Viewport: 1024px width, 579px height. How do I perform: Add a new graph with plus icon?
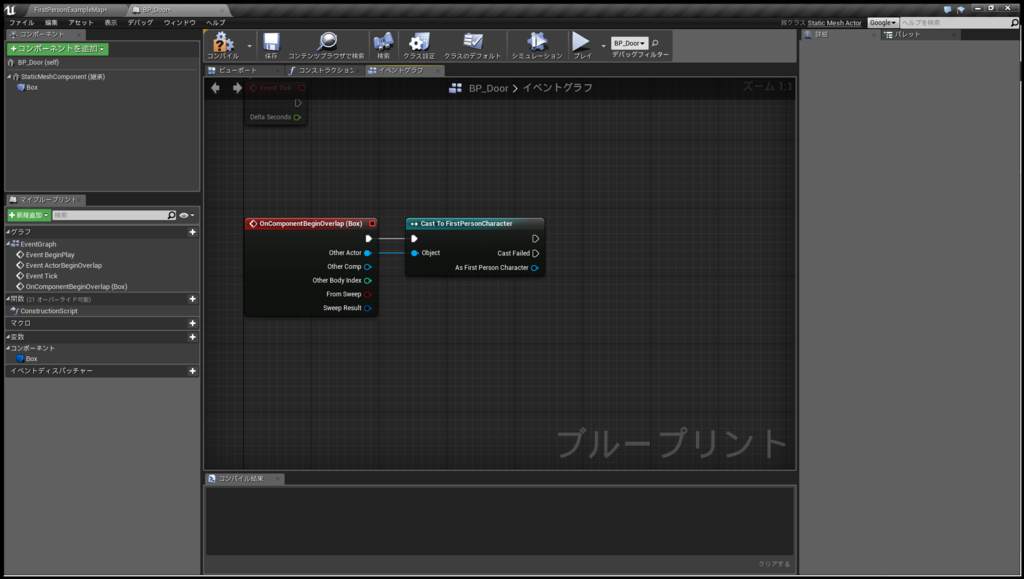[193, 232]
